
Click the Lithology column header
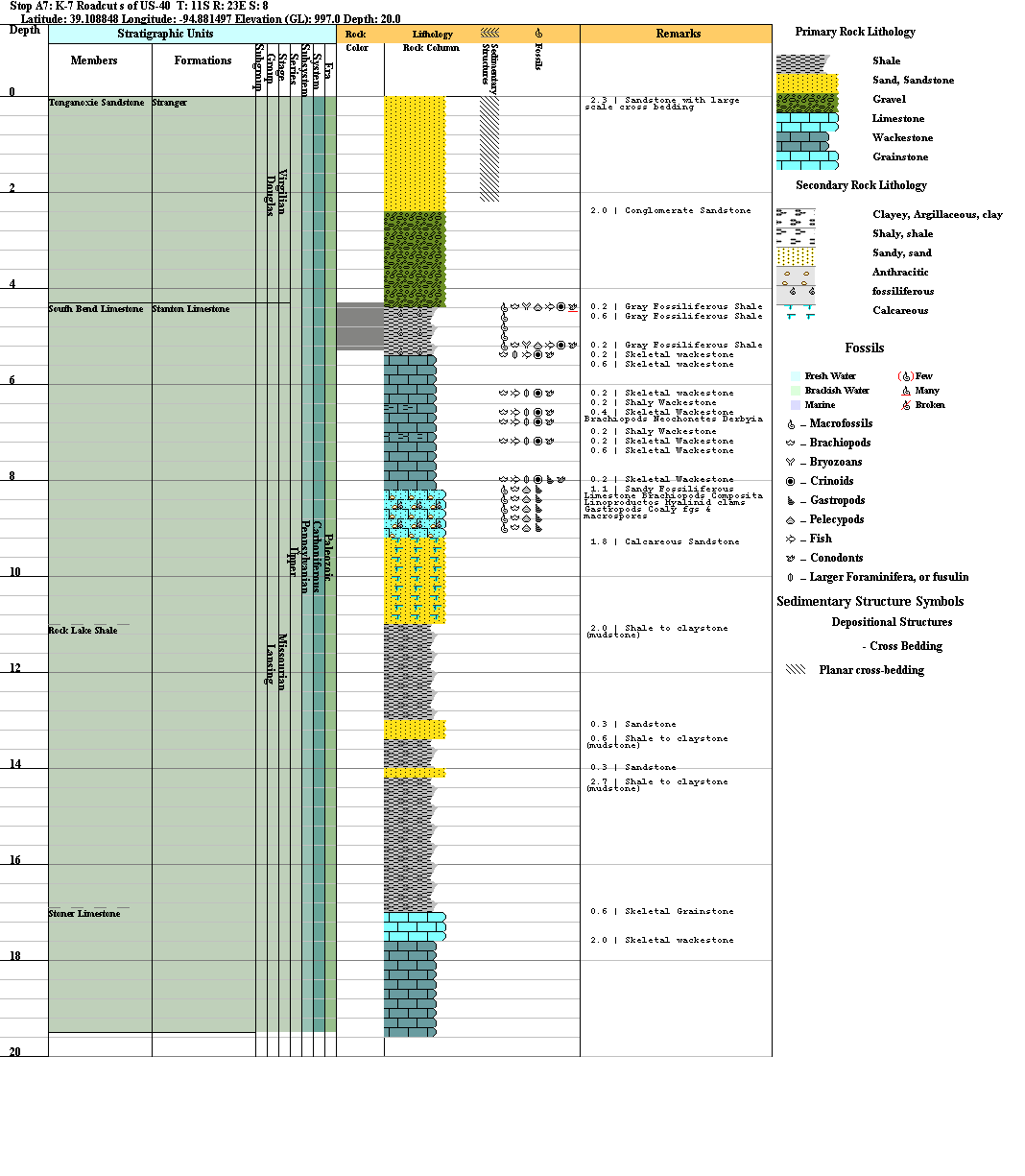click(432, 35)
